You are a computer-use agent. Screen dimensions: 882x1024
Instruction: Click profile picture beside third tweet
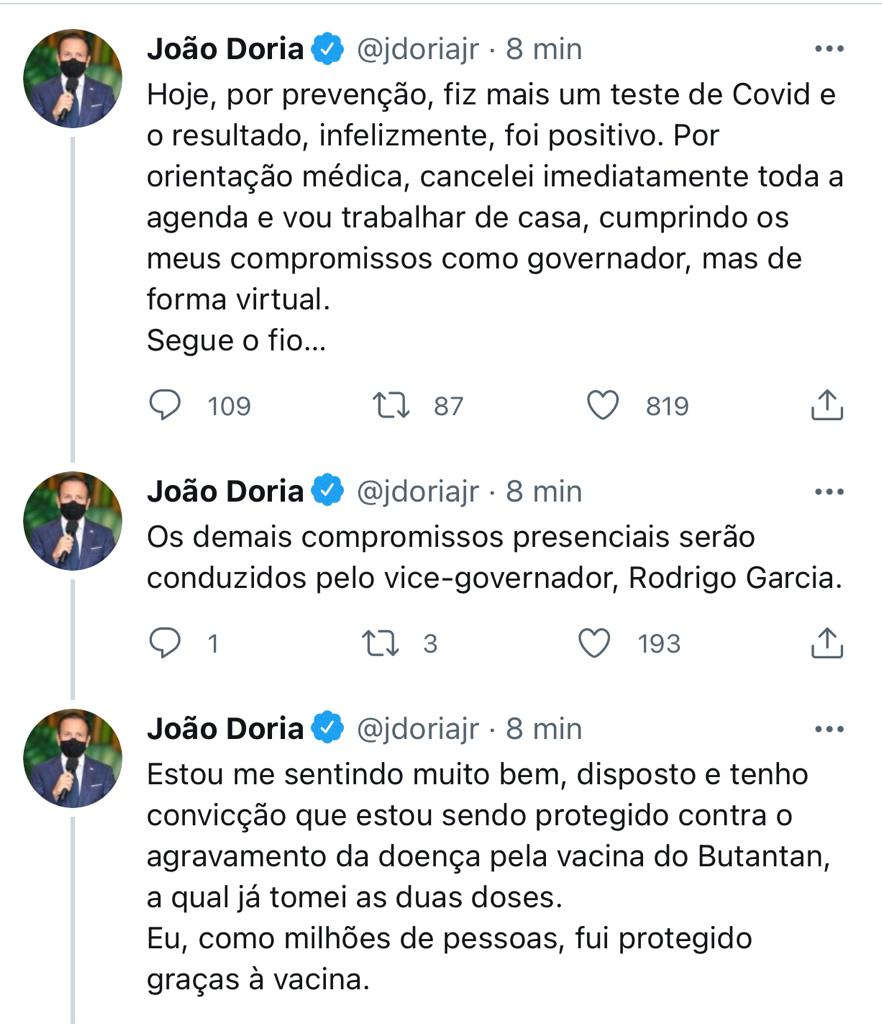[x=73, y=759]
